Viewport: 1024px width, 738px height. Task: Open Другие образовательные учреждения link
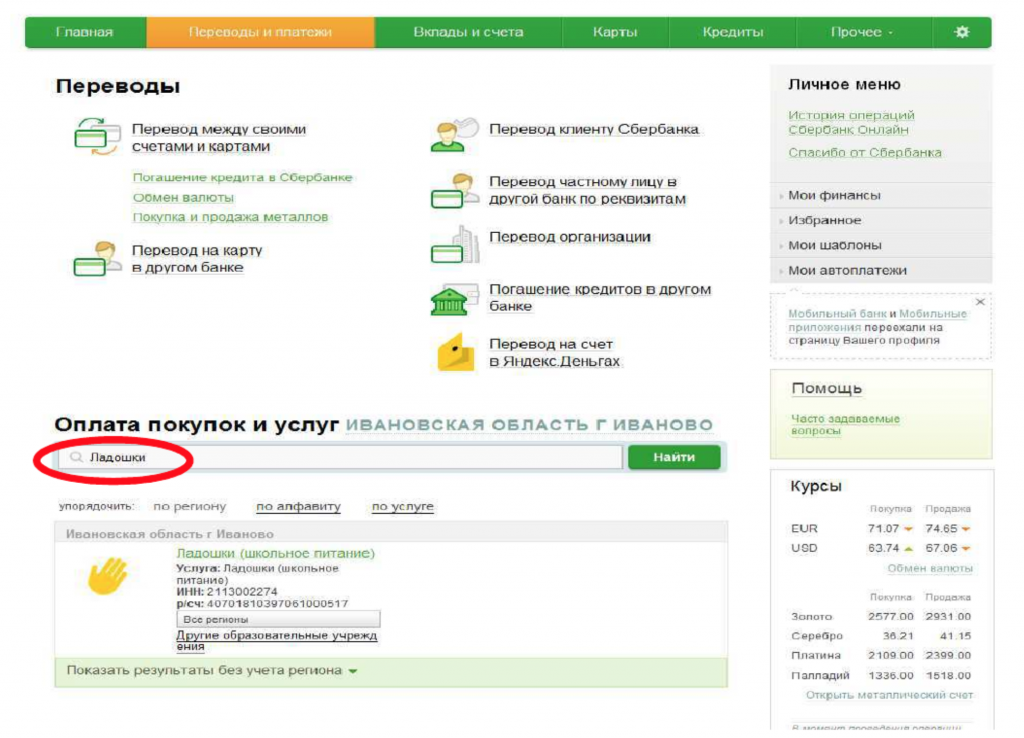point(277,641)
